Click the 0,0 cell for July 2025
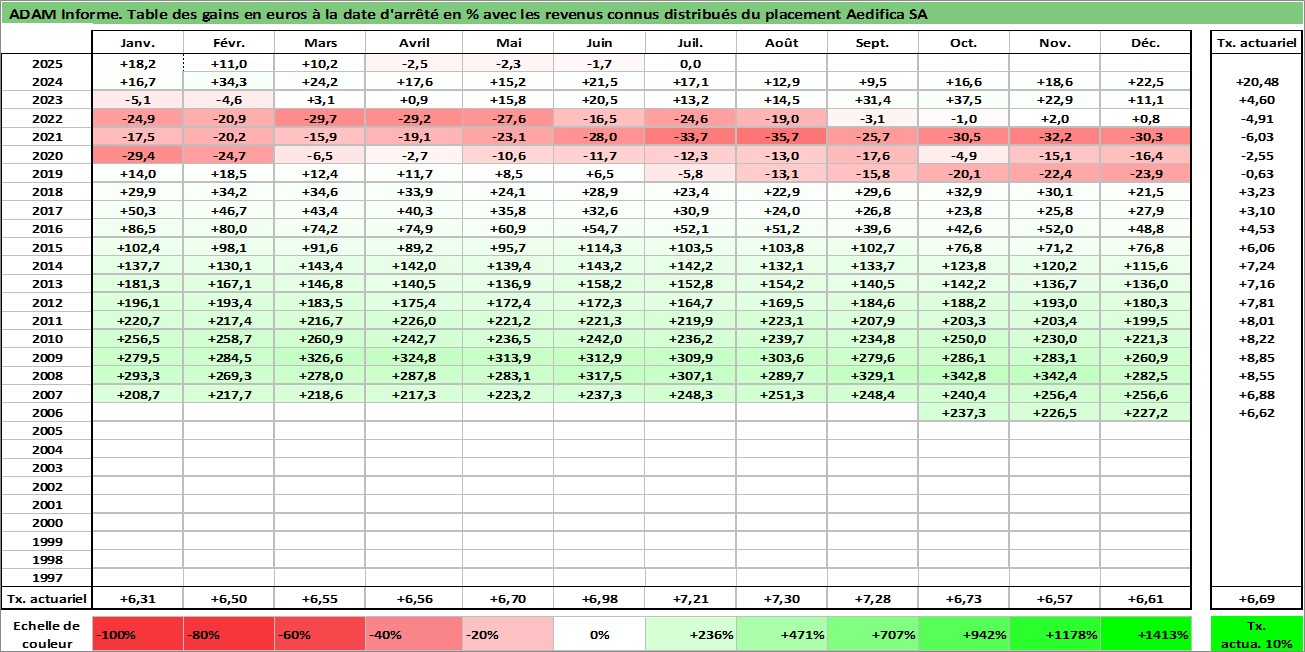This screenshot has height=652, width=1305. [690, 64]
